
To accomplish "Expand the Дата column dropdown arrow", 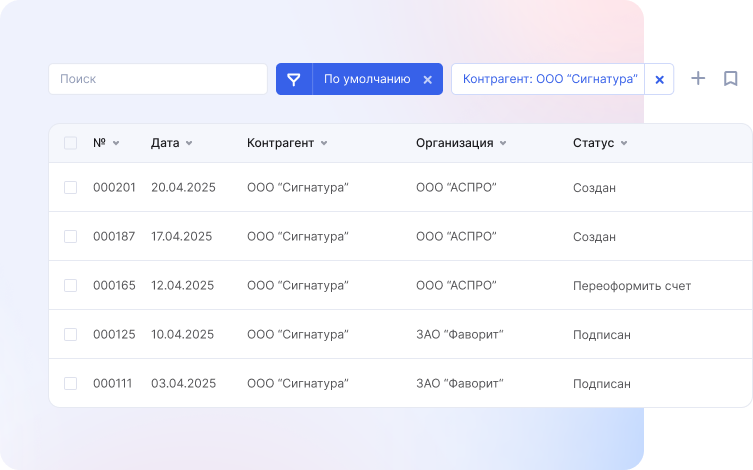I will pyautogui.click(x=189, y=144).
